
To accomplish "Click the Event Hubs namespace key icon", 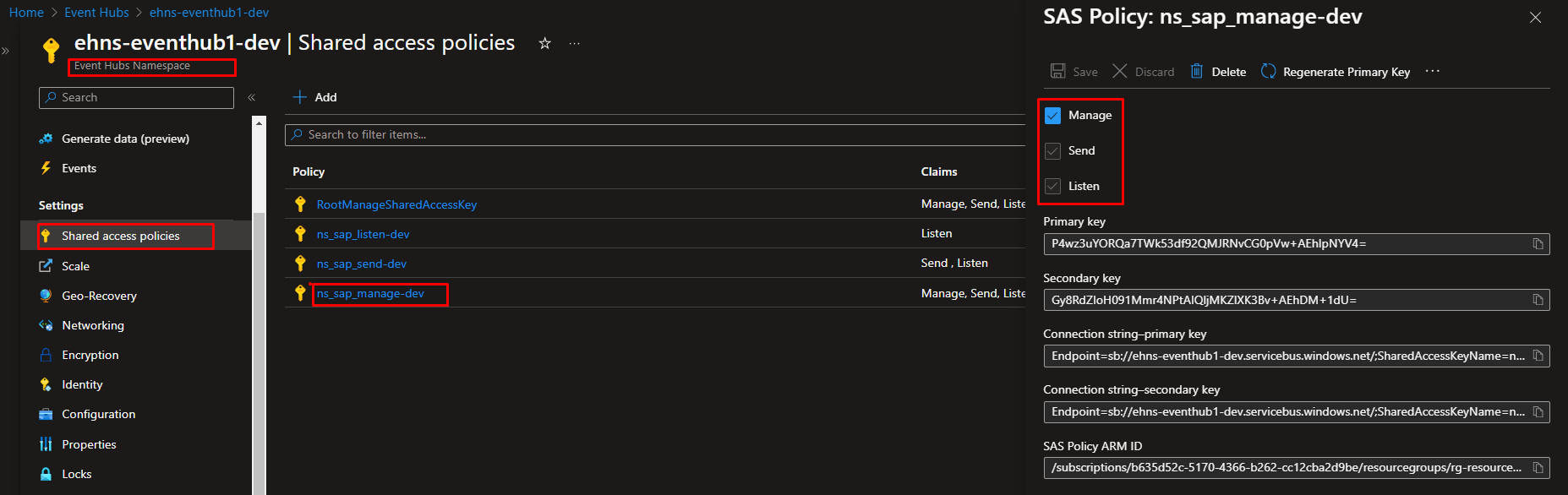I will [52, 50].
